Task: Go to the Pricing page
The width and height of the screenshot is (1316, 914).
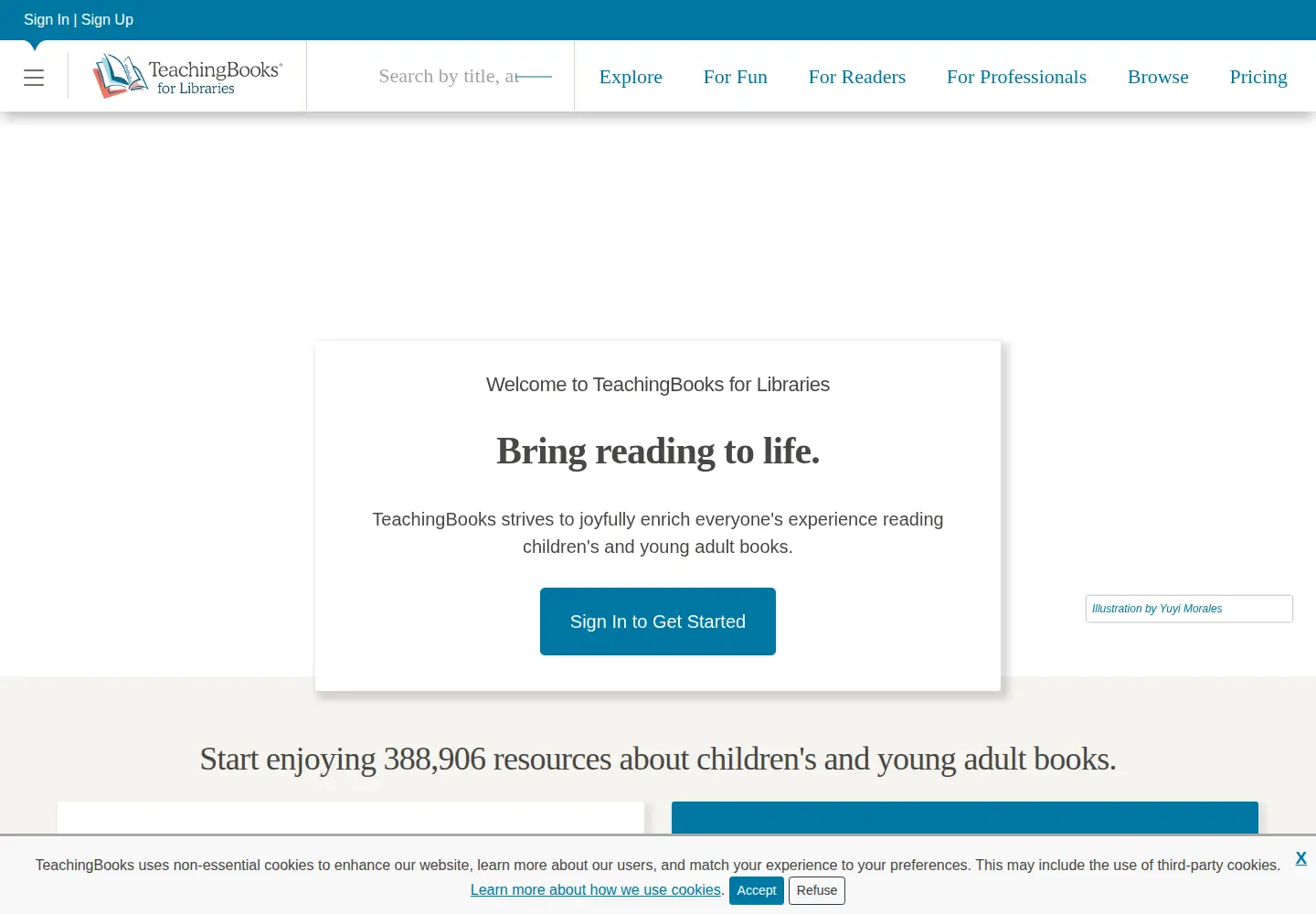Action: (1258, 77)
